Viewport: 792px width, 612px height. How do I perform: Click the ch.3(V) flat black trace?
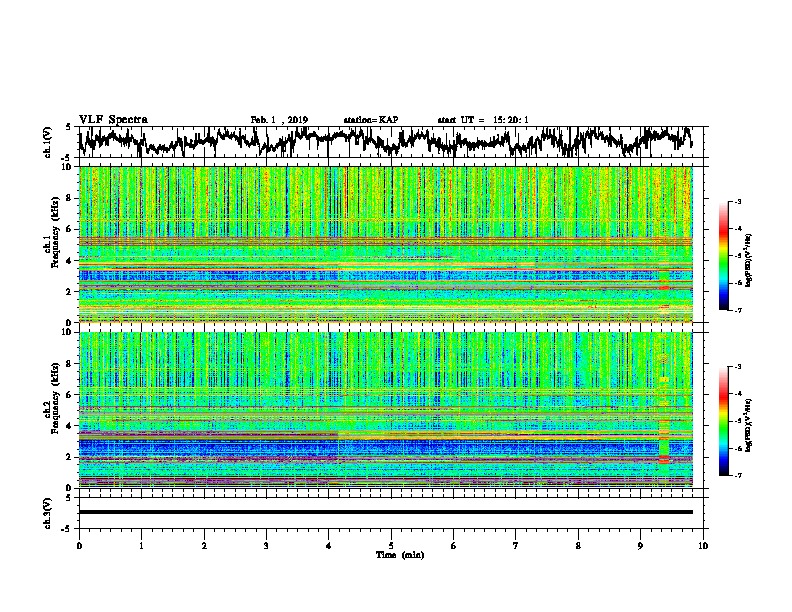[385, 512]
